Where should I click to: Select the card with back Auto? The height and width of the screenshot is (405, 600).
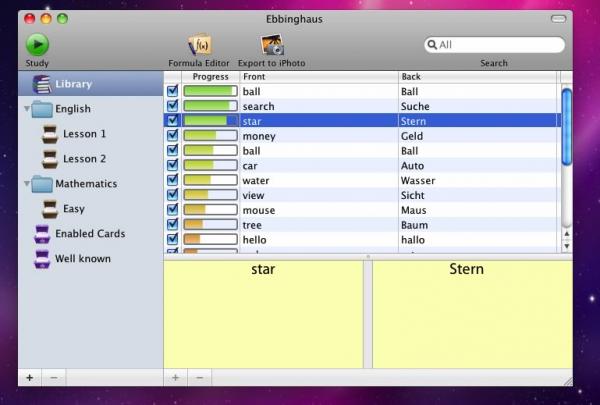pos(412,166)
